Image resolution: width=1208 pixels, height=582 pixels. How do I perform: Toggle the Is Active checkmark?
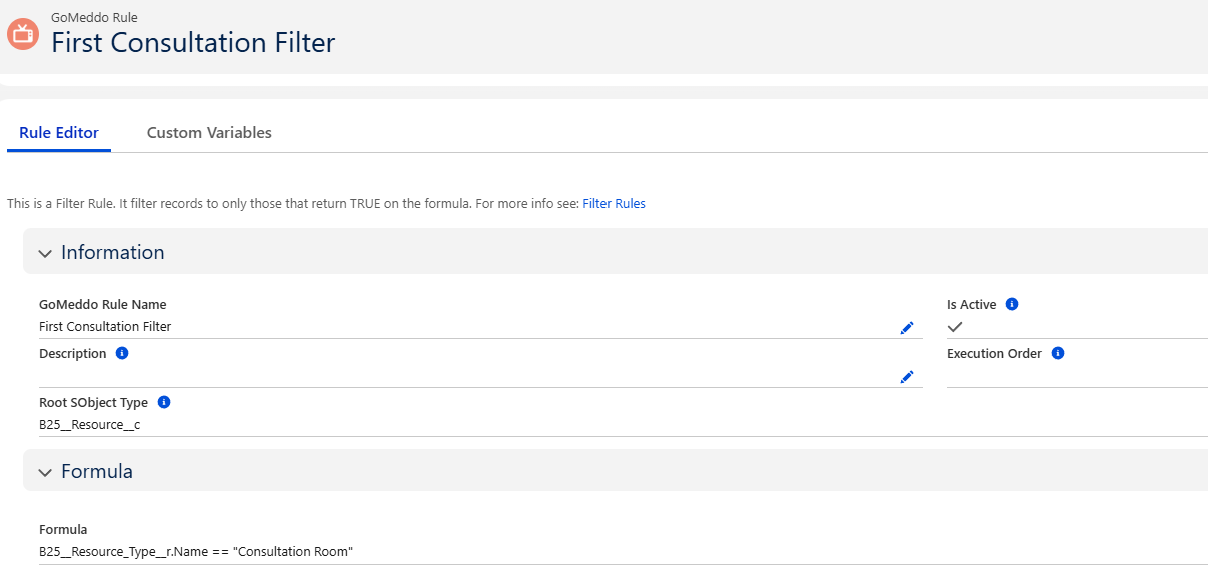click(x=955, y=327)
